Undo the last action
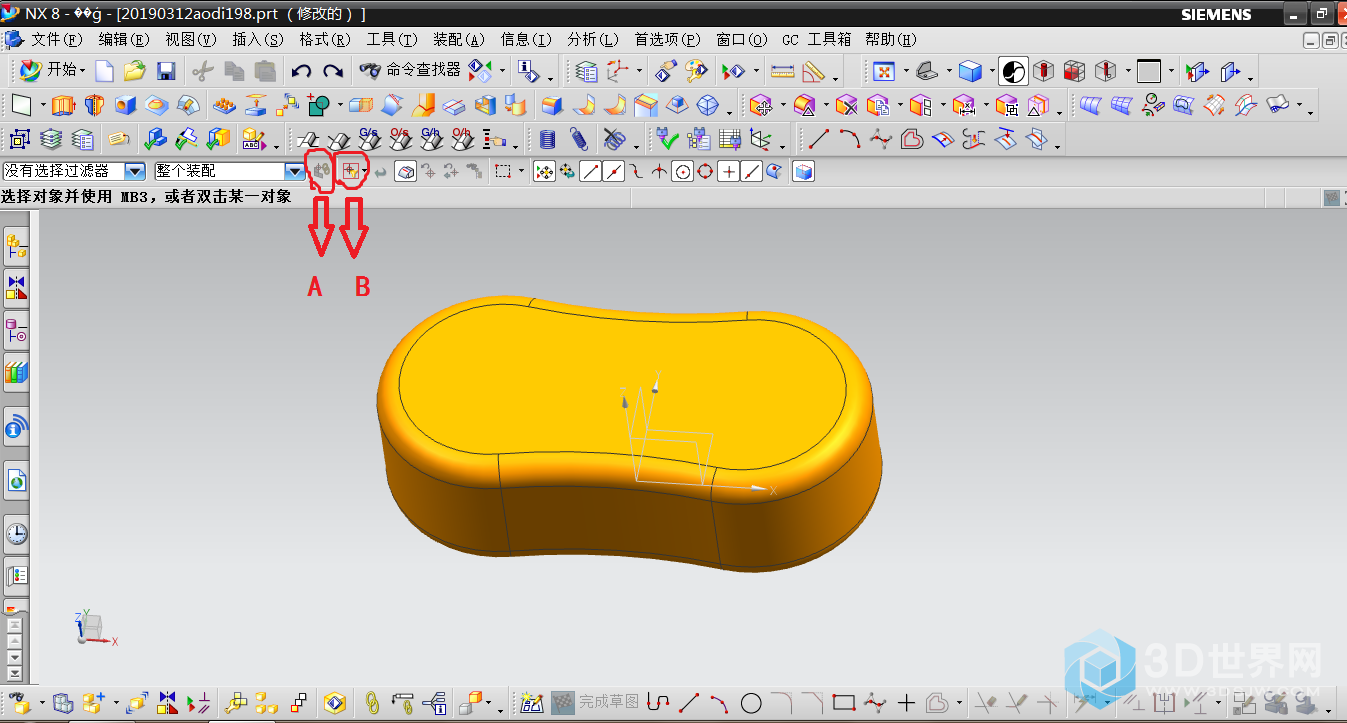 pos(301,71)
